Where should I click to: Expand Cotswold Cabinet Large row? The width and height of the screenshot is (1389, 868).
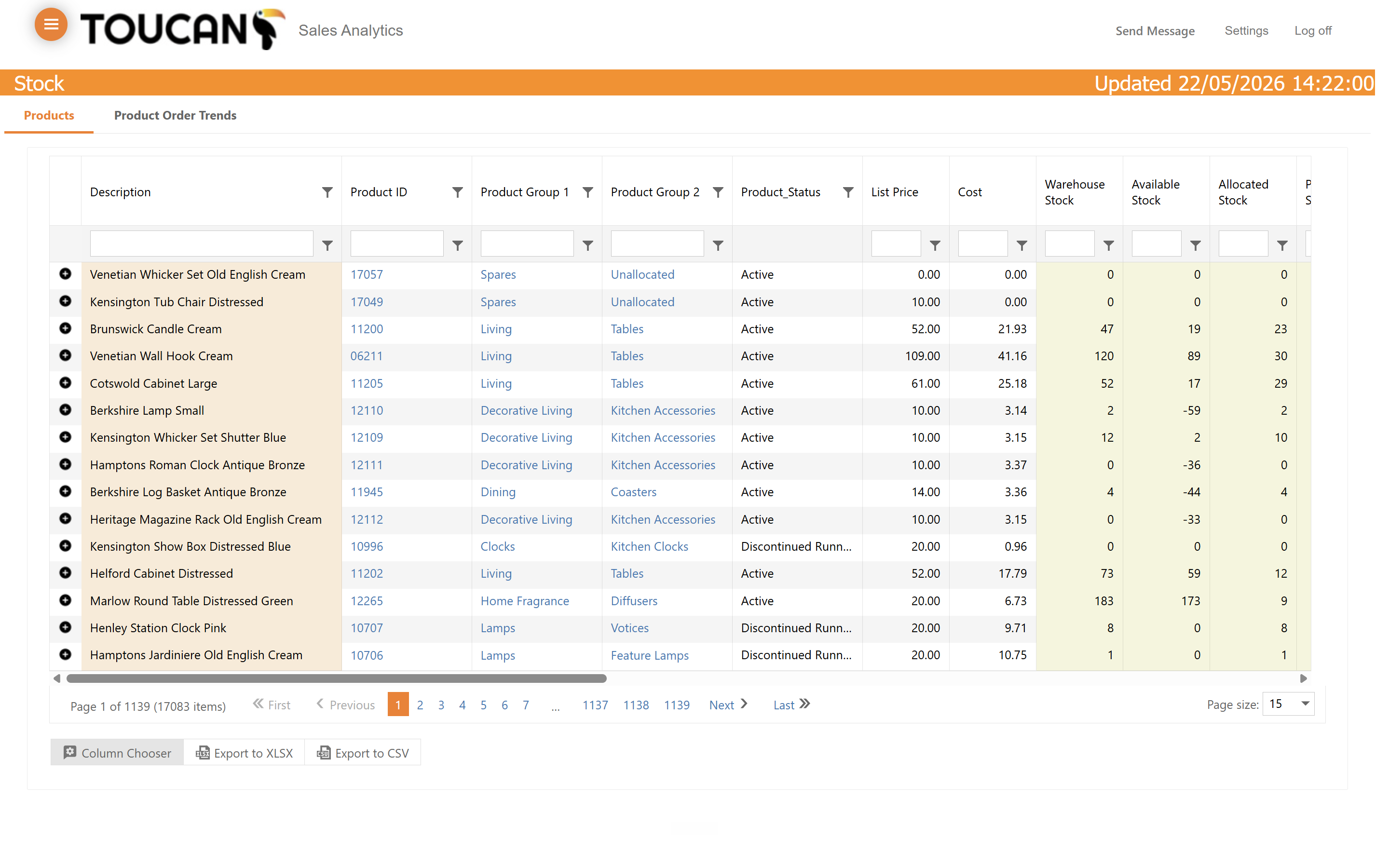(x=66, y=382)
